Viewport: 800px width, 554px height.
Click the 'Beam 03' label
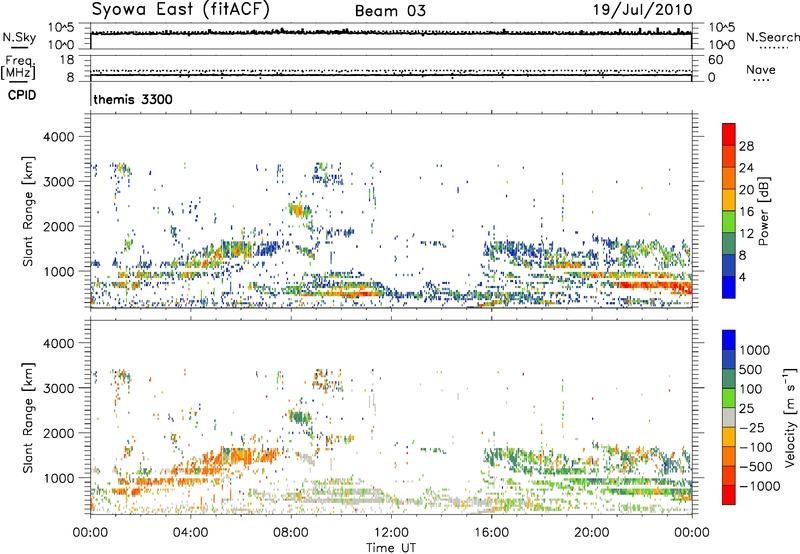point(390,11)
